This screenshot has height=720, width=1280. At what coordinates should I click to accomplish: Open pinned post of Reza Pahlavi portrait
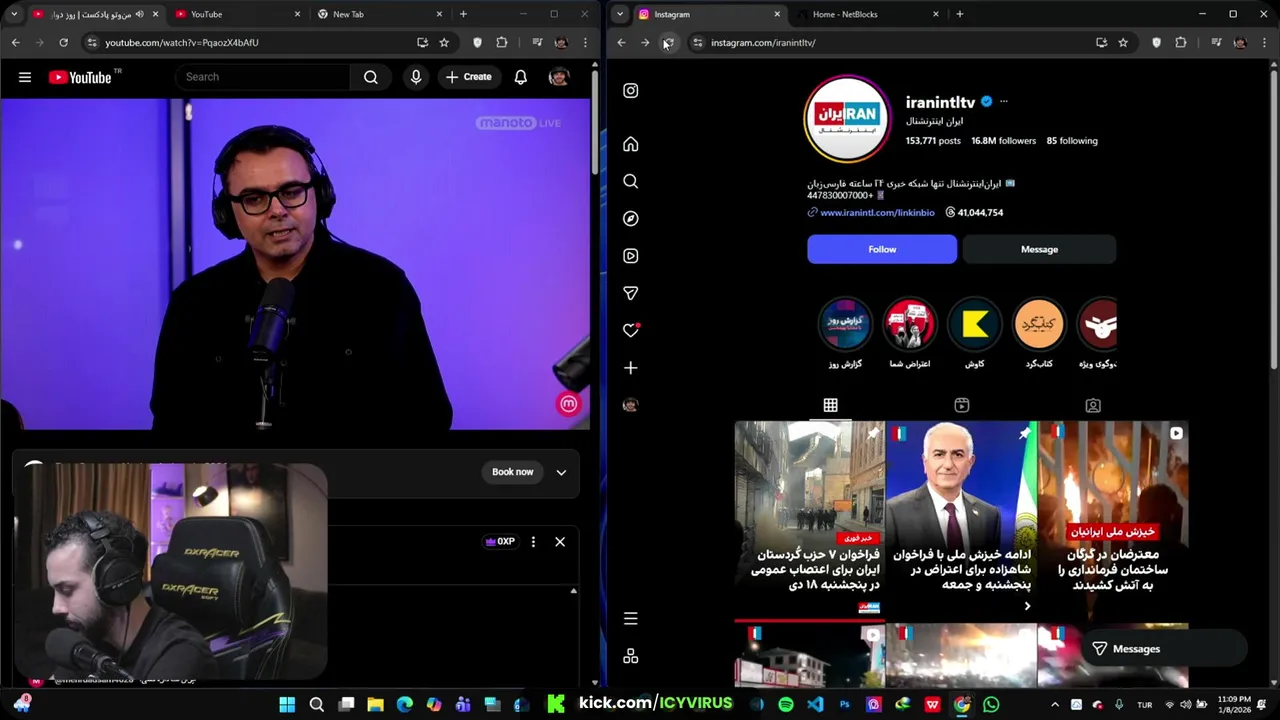pos(961,520)
